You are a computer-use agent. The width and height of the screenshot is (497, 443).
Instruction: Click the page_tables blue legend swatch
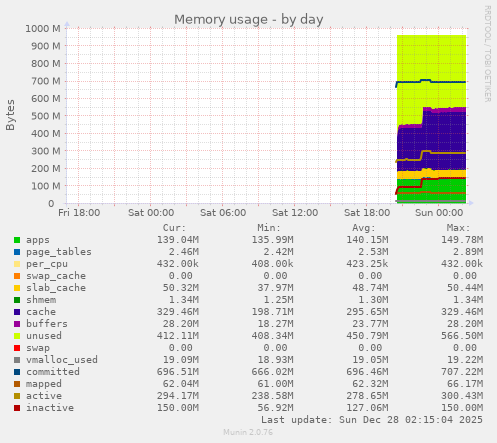point(17,252)
